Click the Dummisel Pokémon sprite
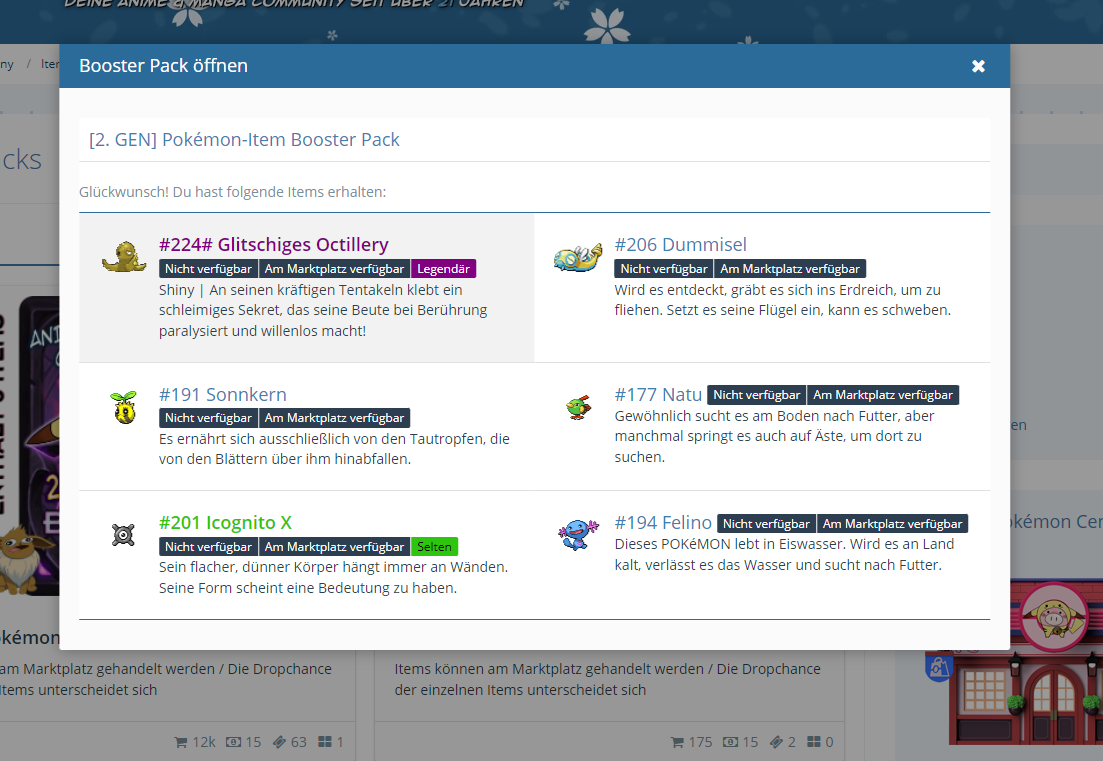 tap(578, 258)
